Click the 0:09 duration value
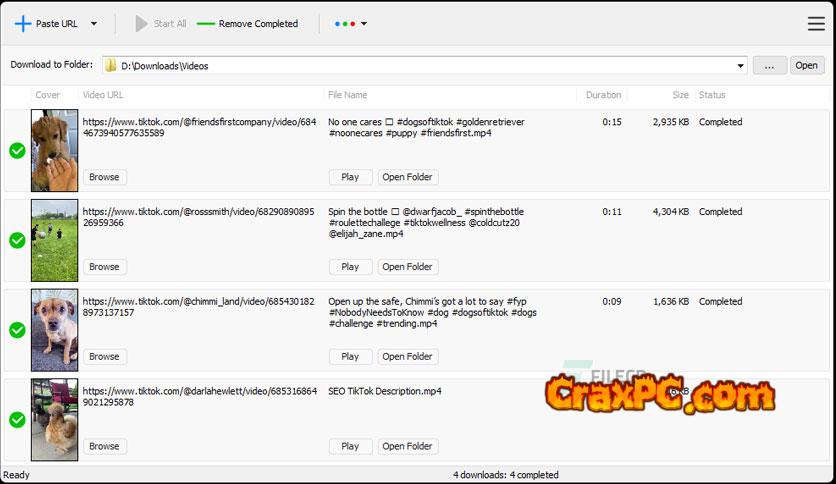The height and width of the screenshot is (484, 836). 612,301
